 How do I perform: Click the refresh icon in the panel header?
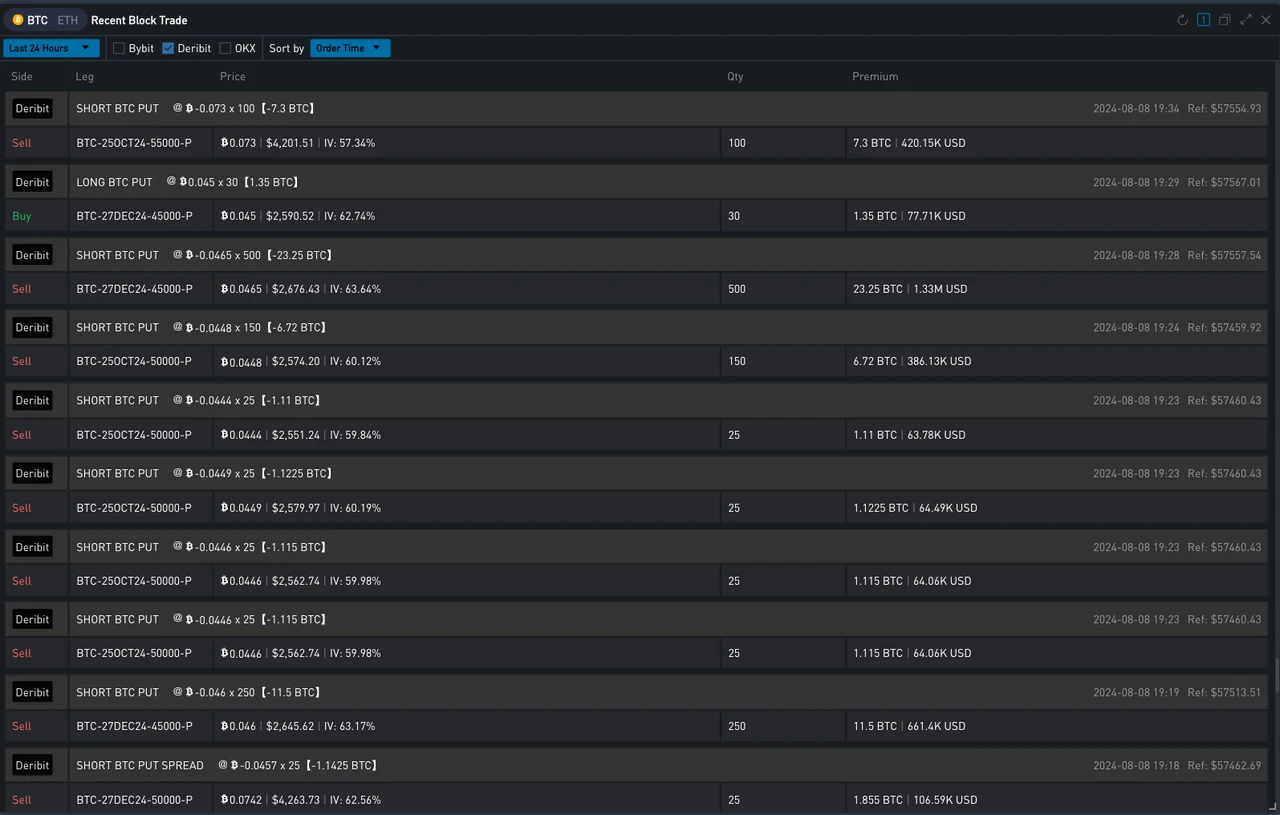click(1182, 20)
